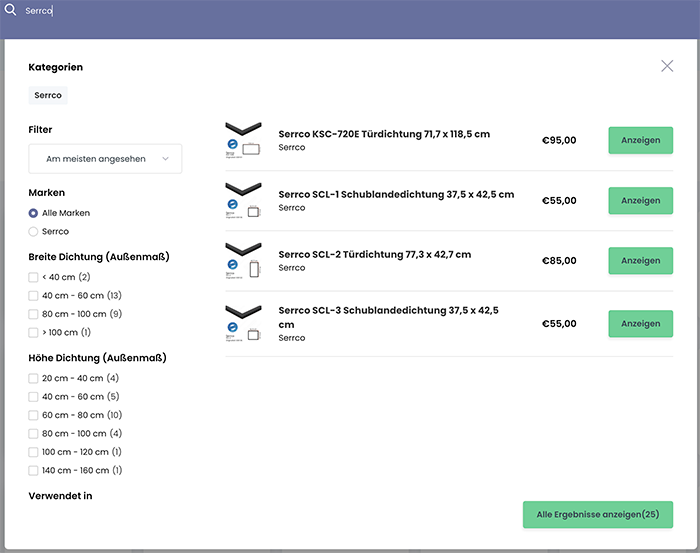Close the search results overlay with X
700x553 pixels.
click(667, 66)
